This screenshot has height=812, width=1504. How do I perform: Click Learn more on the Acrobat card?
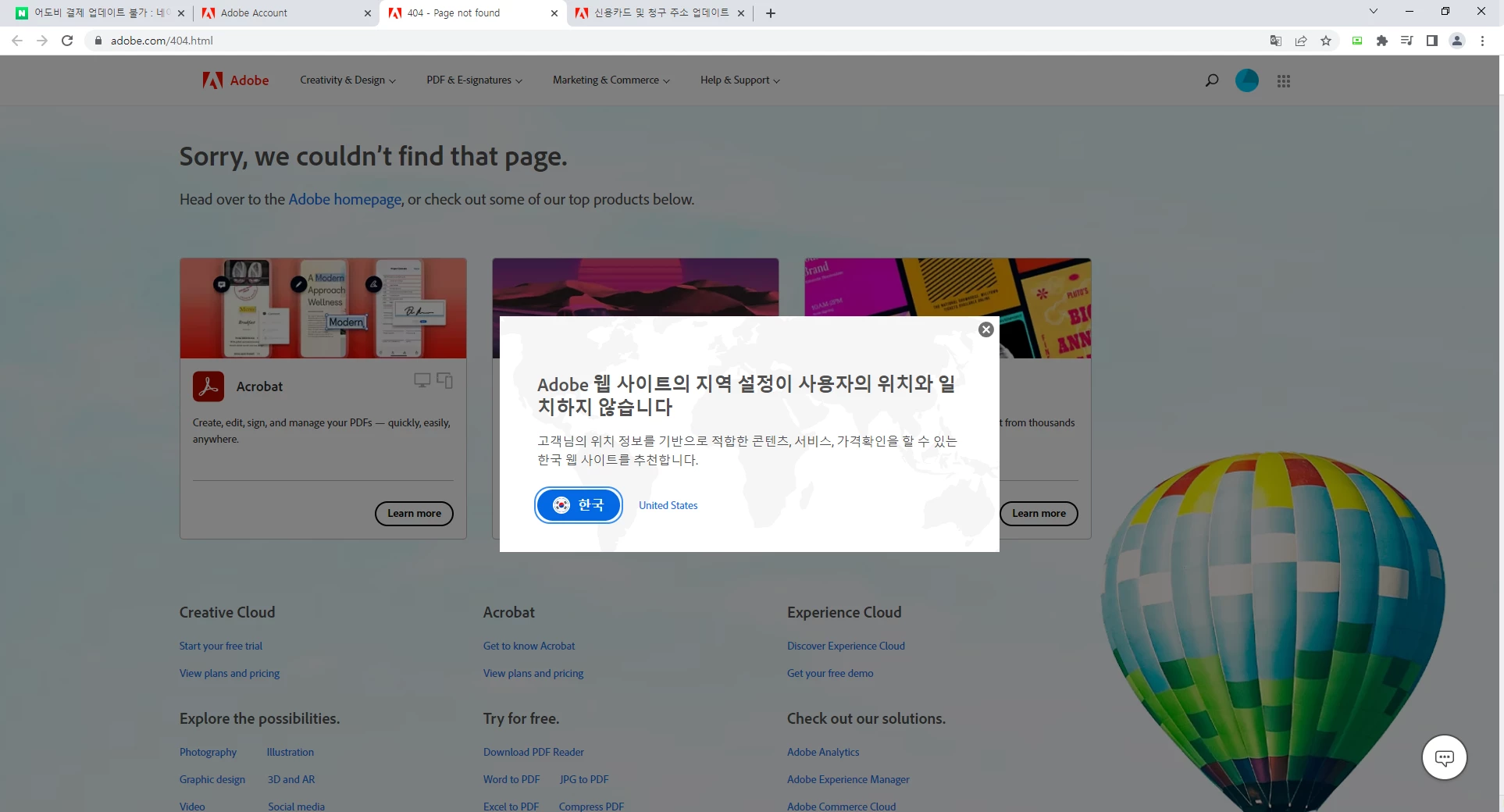414,514
